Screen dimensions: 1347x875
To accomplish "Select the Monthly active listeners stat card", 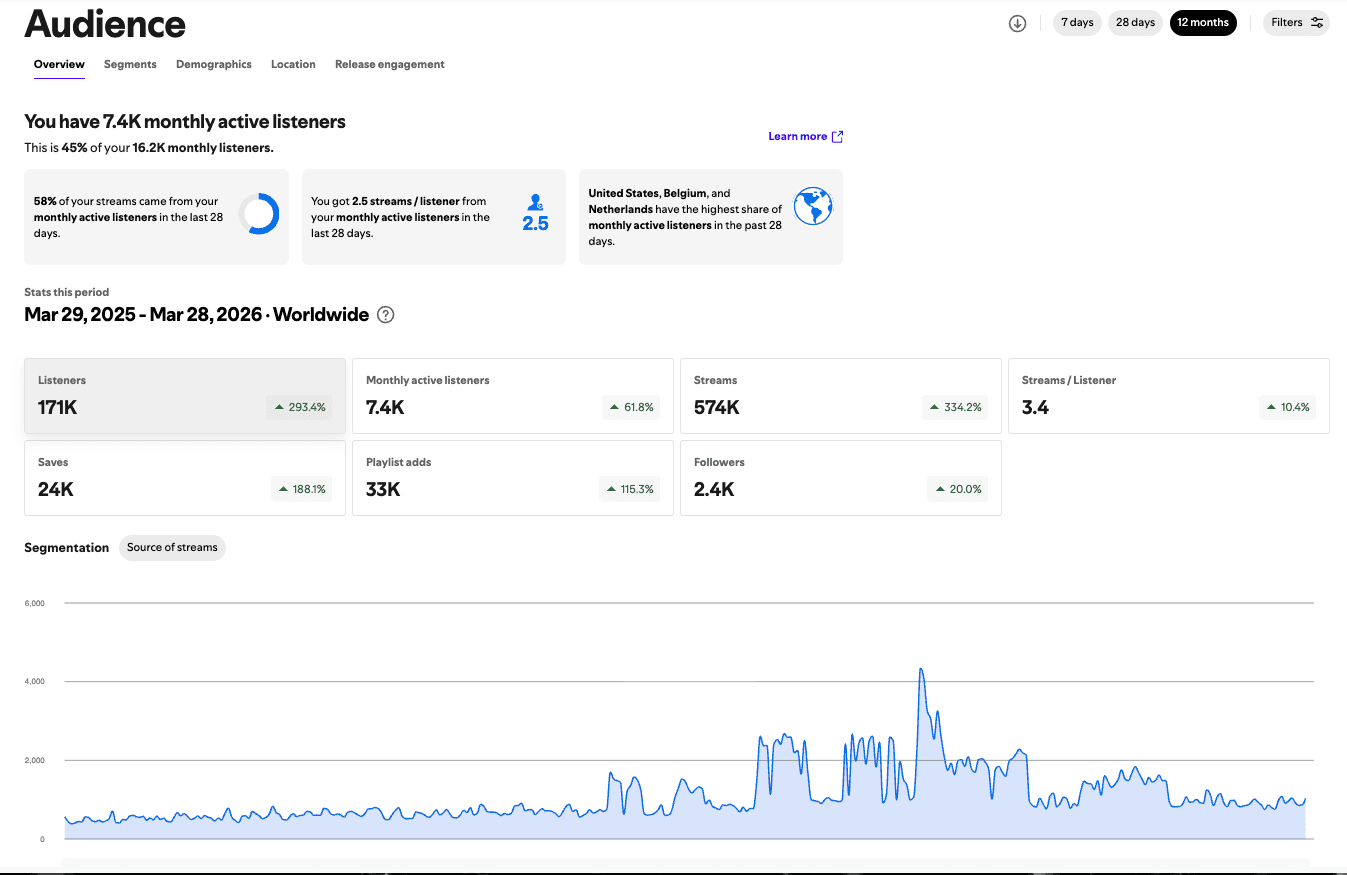I will click(x=513, y=396).
